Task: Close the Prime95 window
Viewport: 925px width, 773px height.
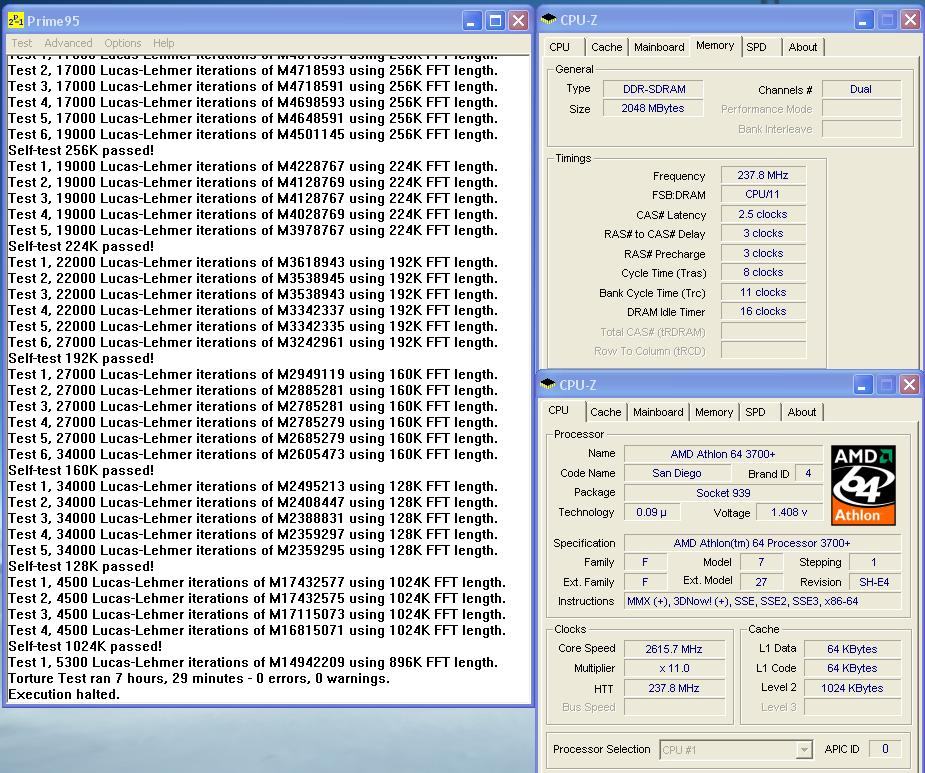Action: point(519,21)
